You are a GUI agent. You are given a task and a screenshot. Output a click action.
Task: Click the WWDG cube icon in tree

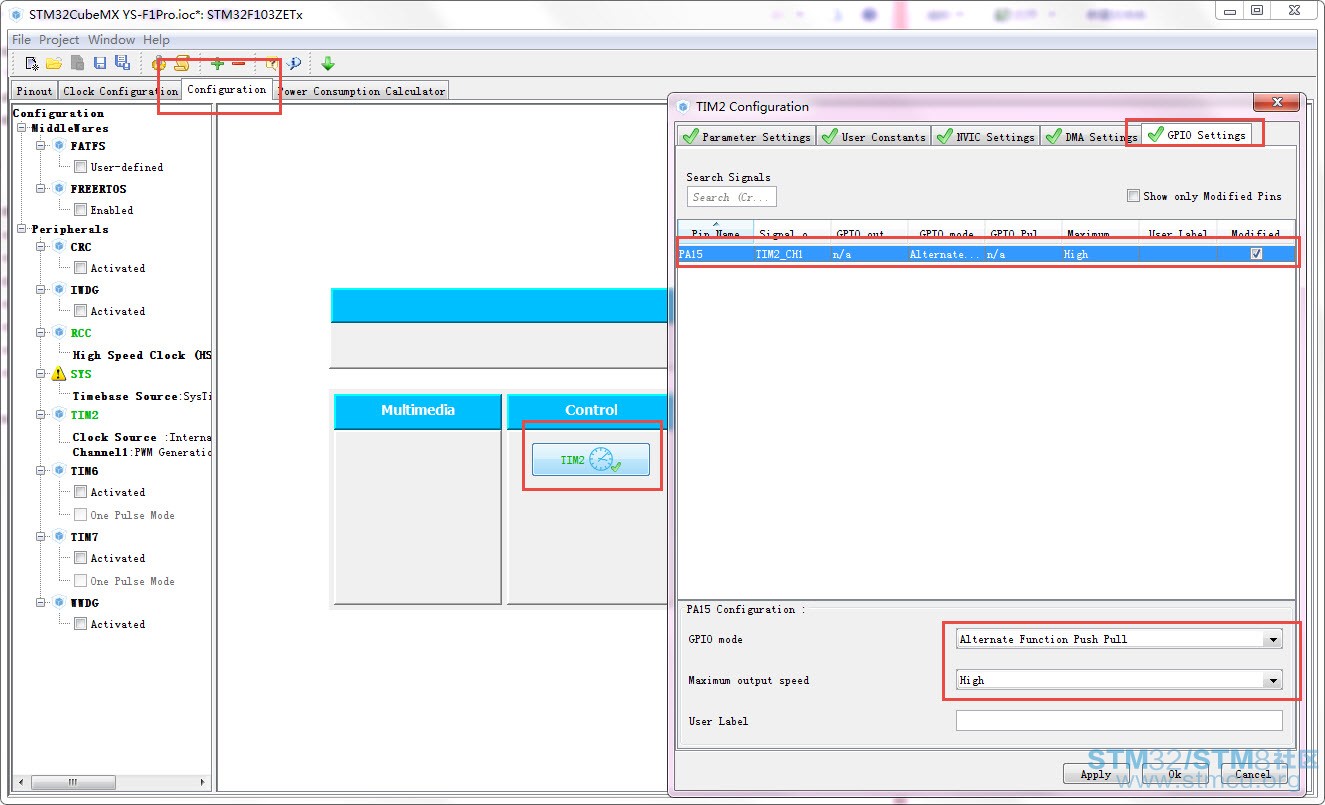59,602
